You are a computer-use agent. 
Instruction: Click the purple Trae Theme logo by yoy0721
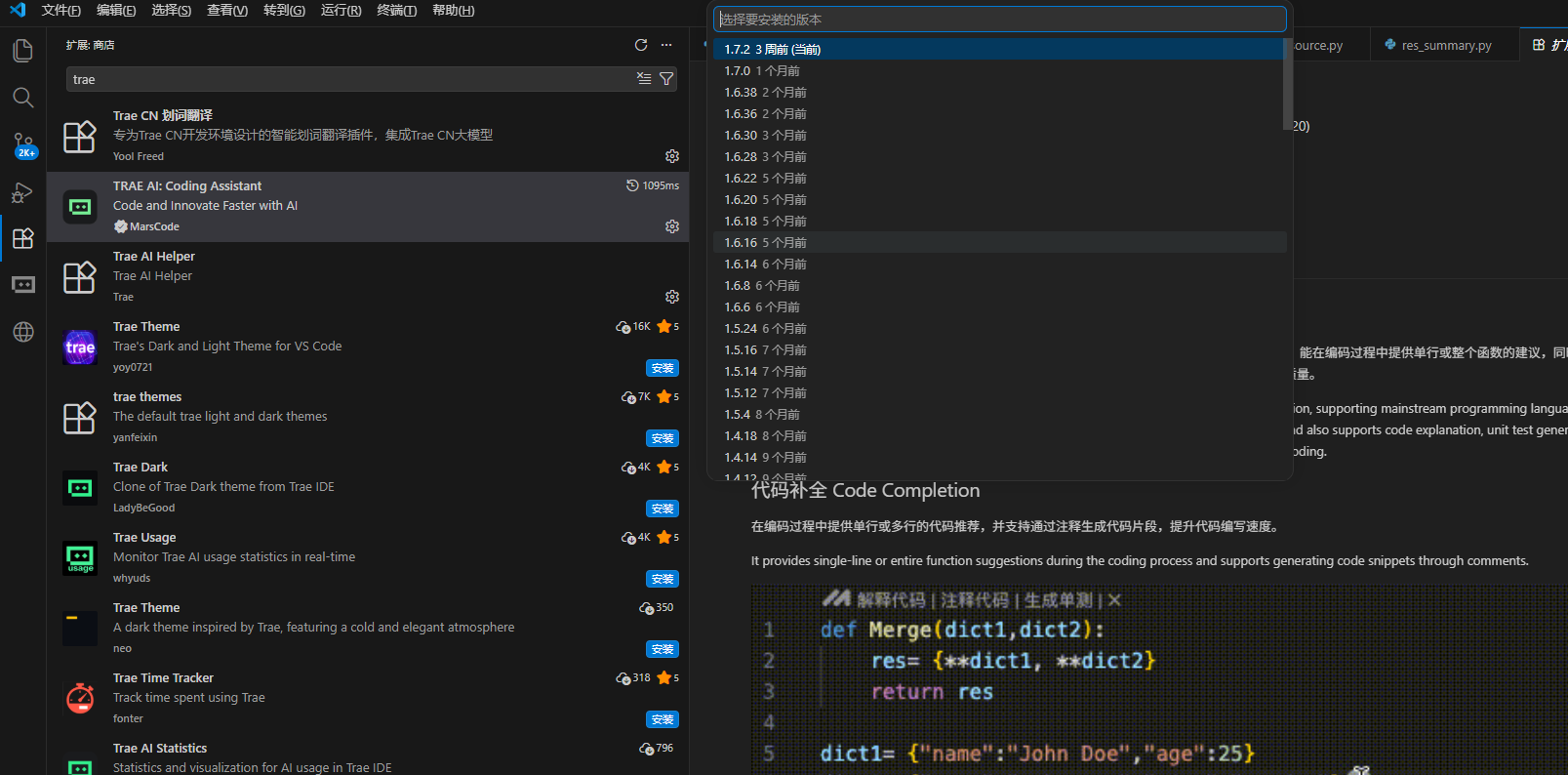coord(80,347)
